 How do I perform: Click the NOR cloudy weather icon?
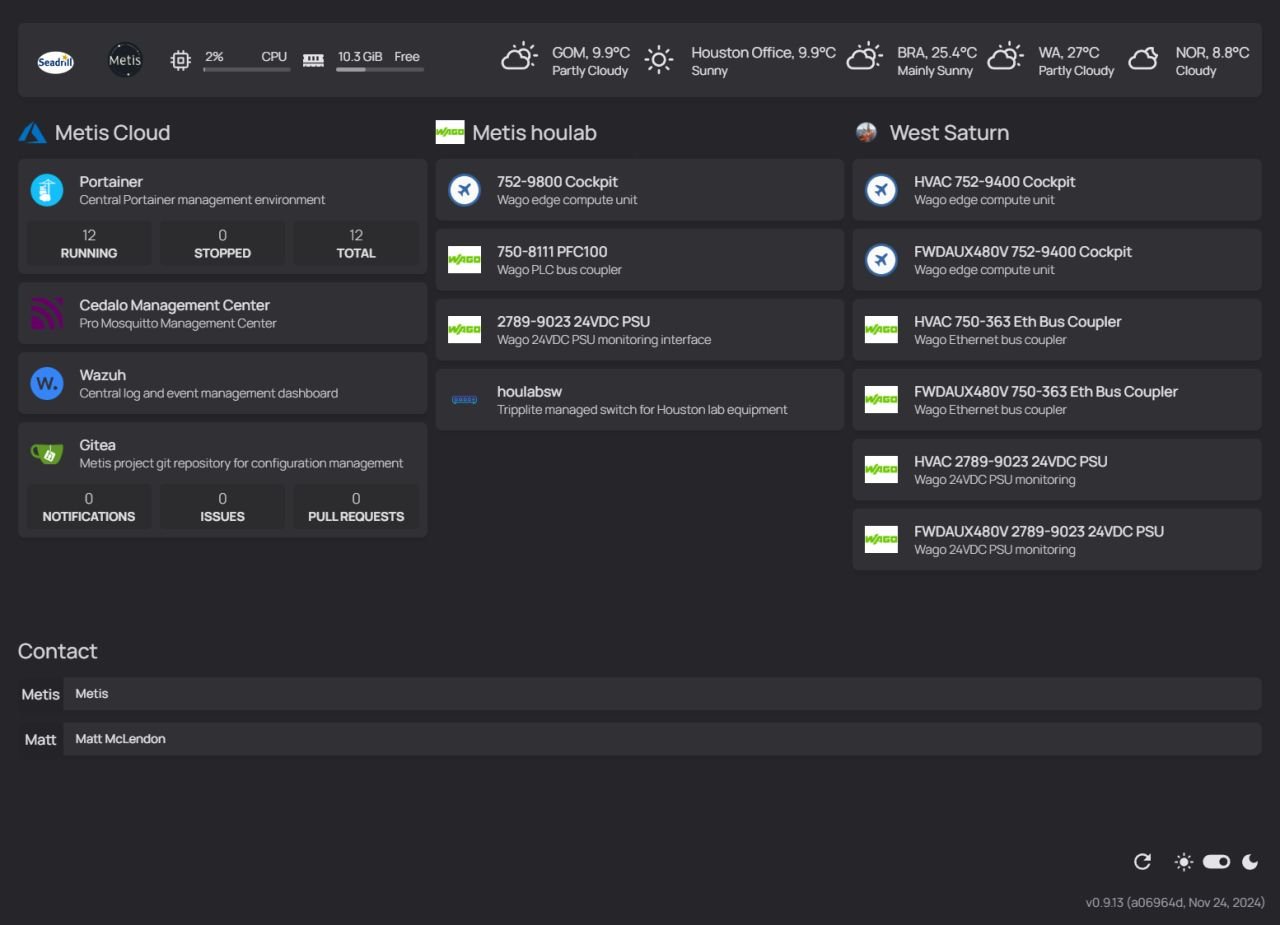[x=1143, y=59]
